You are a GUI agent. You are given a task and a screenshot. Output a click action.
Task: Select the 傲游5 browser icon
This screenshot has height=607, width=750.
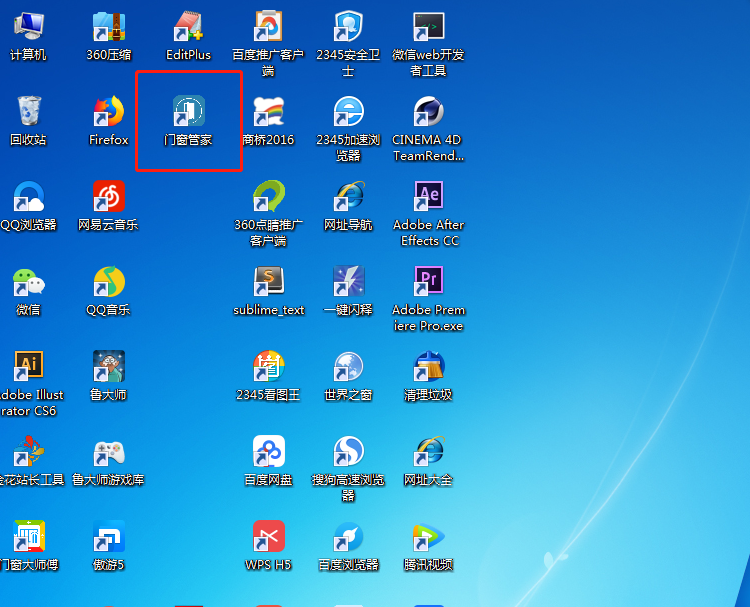coord(109,536)
